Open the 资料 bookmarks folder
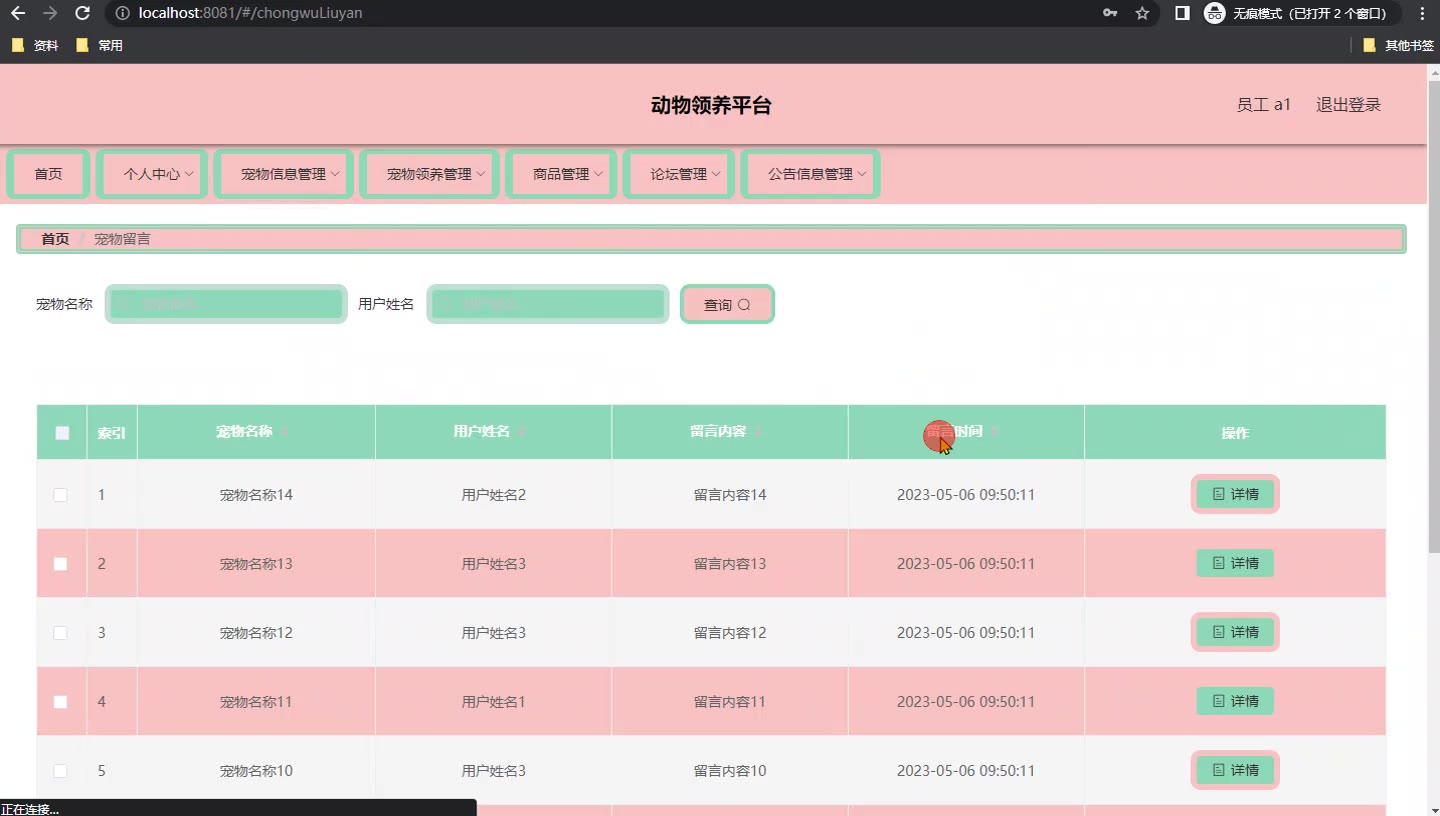The width and height of the screenshot is (1440, 816). click(35, 45)
